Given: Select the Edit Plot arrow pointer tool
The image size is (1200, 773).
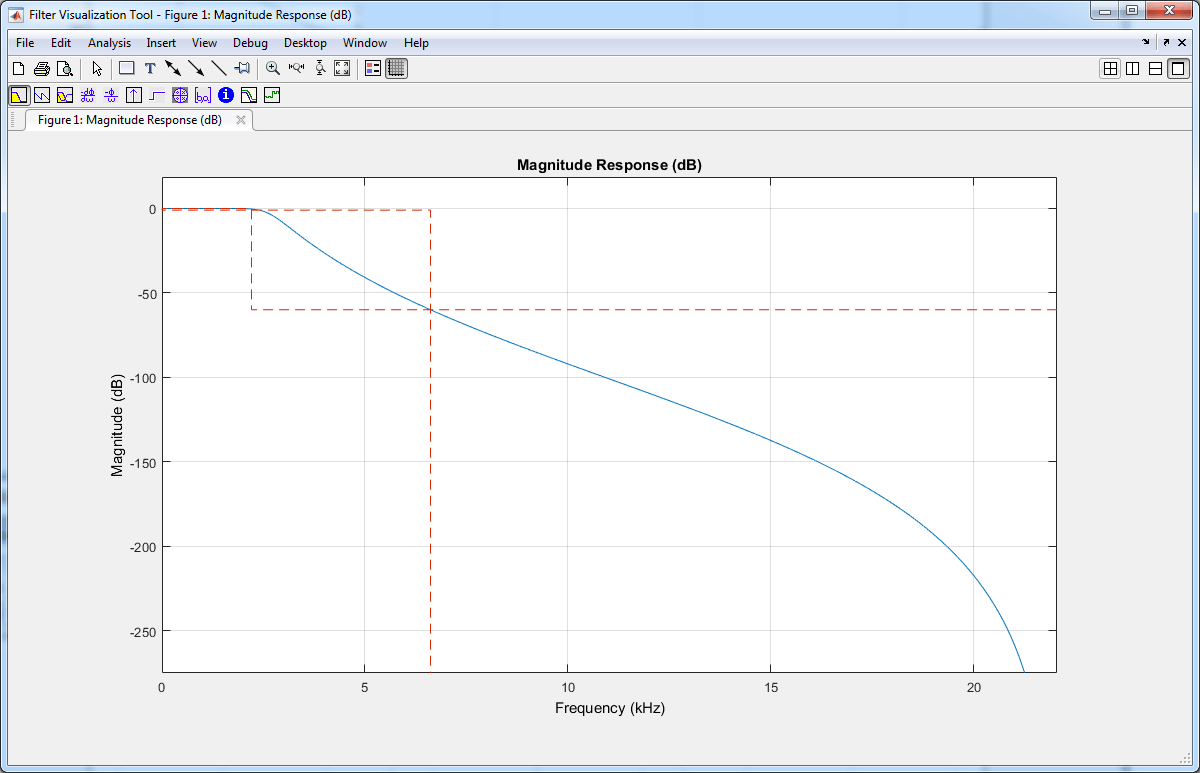Looking at the screenshot, I should click(x=97, y=69).
